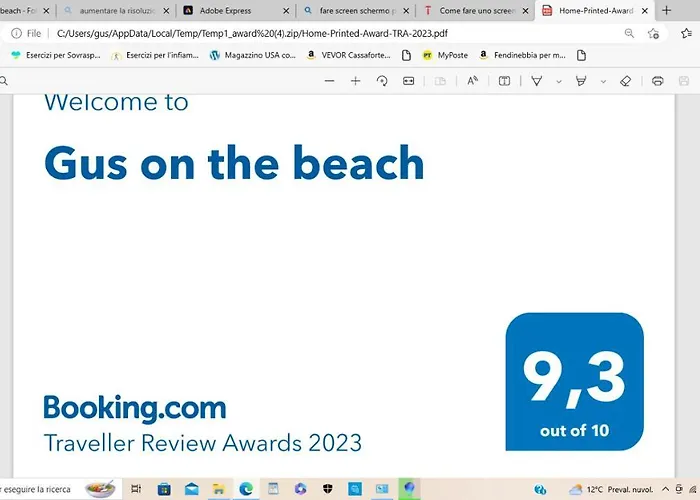This screenshot has width=700, height=500.
Task: Click the taskbar help question mark icon
Action: coord(540,490)
